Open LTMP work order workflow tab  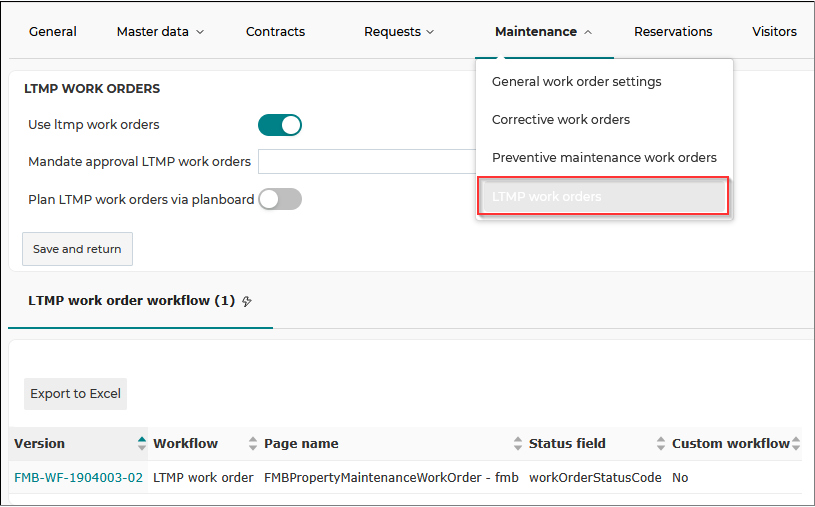click(132, 301)
